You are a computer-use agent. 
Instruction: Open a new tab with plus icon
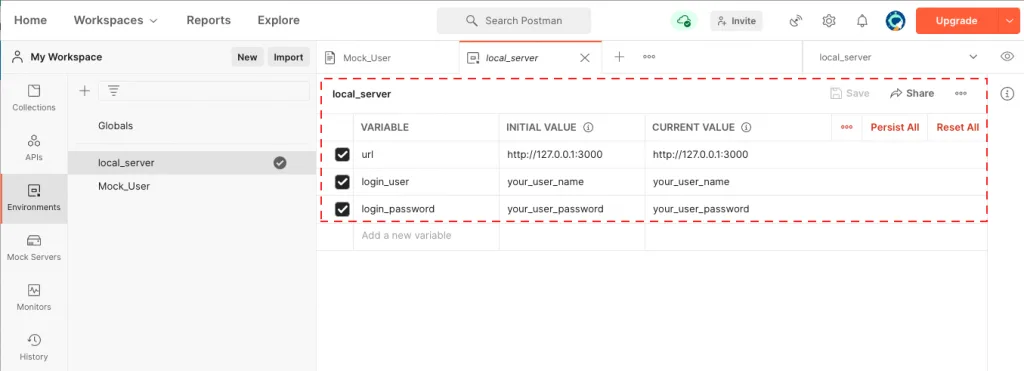point(619,57)
